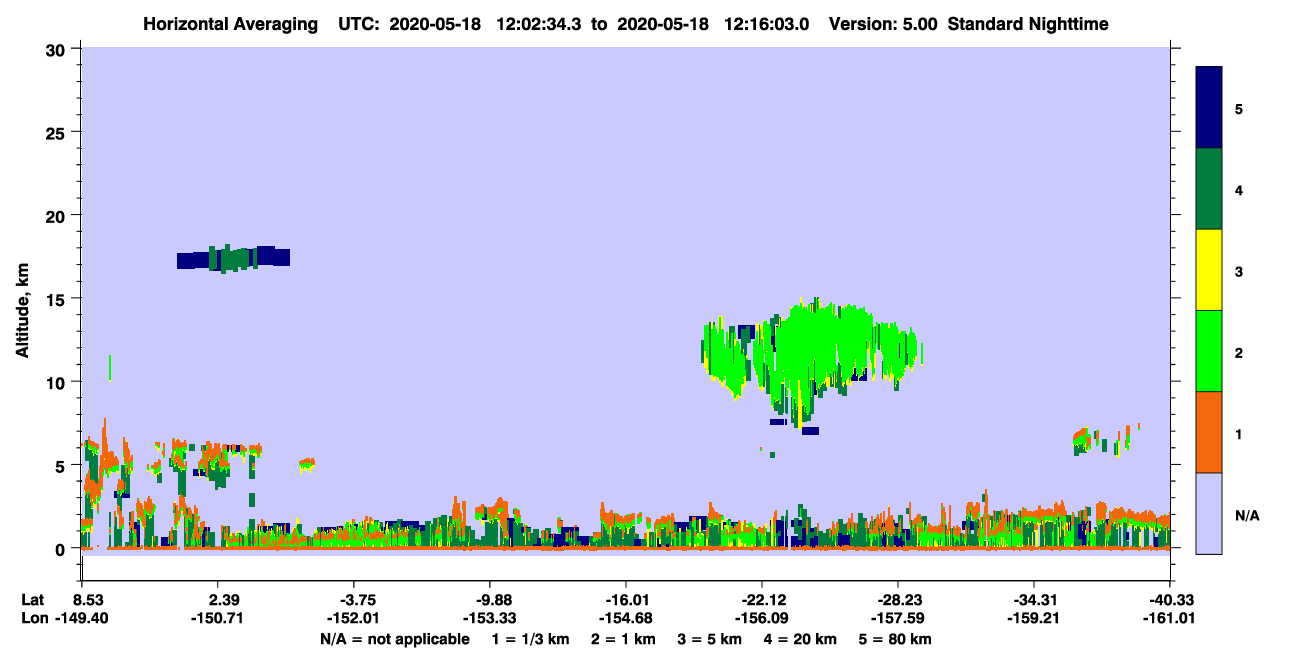The width and height of the screenshot is (1300, 667).
Task: Click longitude value -157.59
Action: 898,618
